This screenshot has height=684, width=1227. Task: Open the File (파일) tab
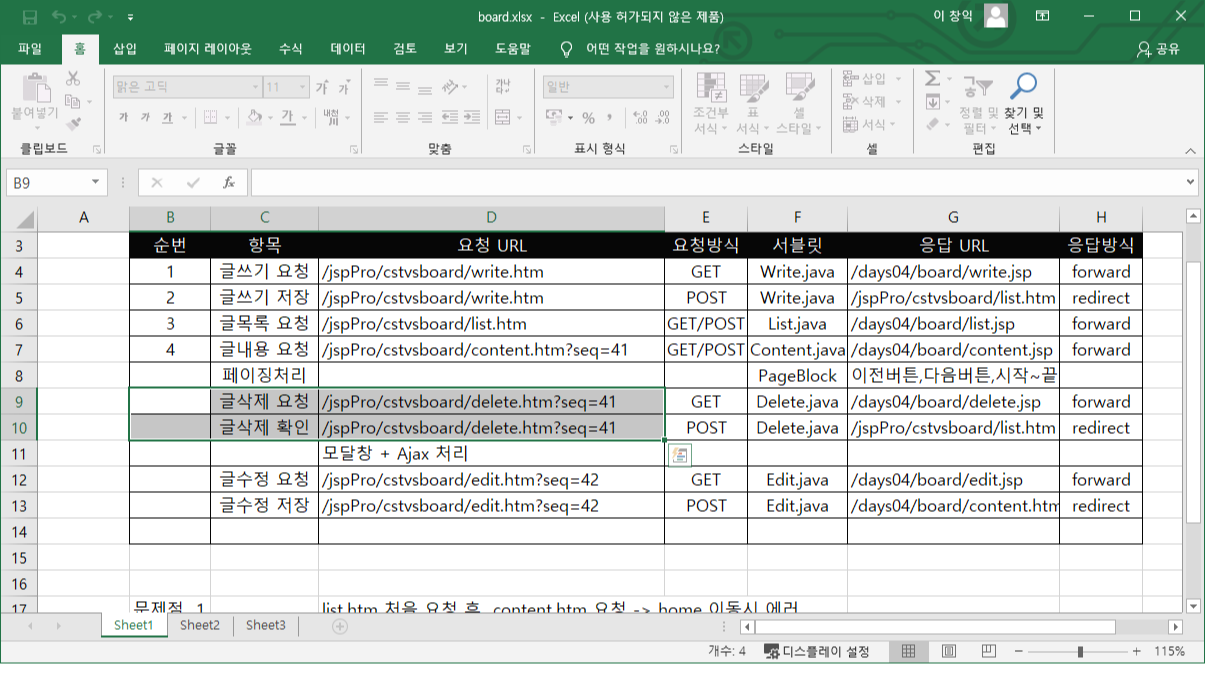pos(30,49)
